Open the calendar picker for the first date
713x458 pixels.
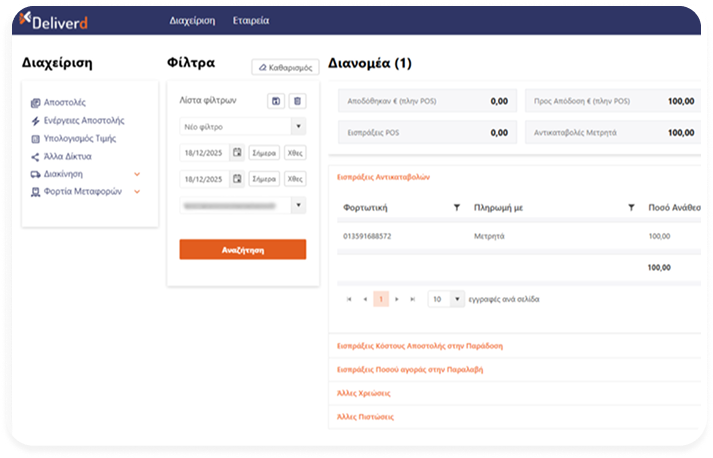click(237, 153)
